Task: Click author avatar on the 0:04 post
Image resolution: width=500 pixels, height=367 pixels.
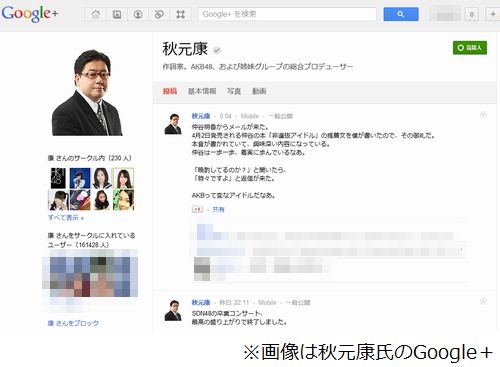Action: [173, 124]
